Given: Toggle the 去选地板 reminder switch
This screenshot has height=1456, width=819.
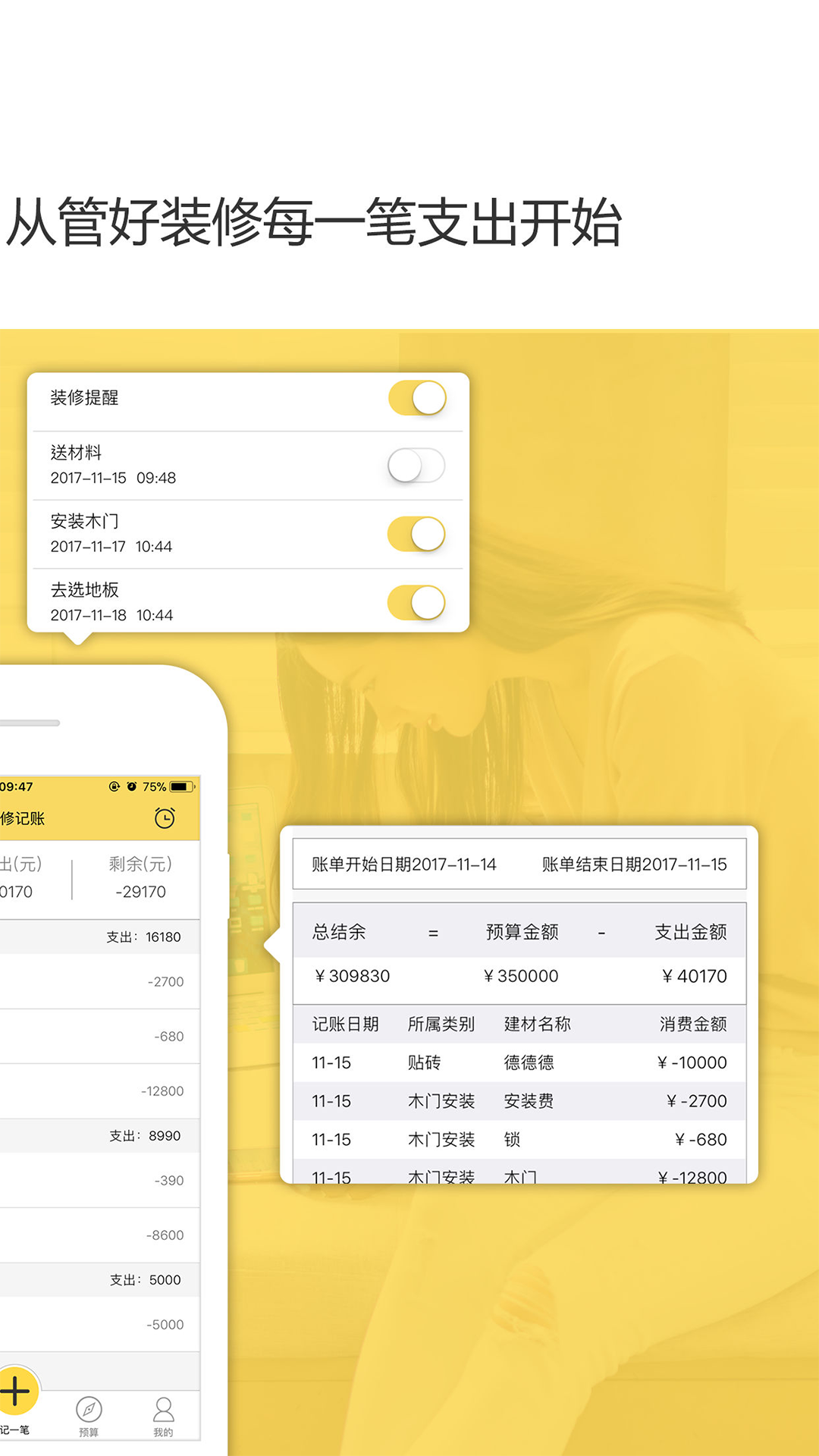Looking at the screenshot, I should [x=416, y=603].
